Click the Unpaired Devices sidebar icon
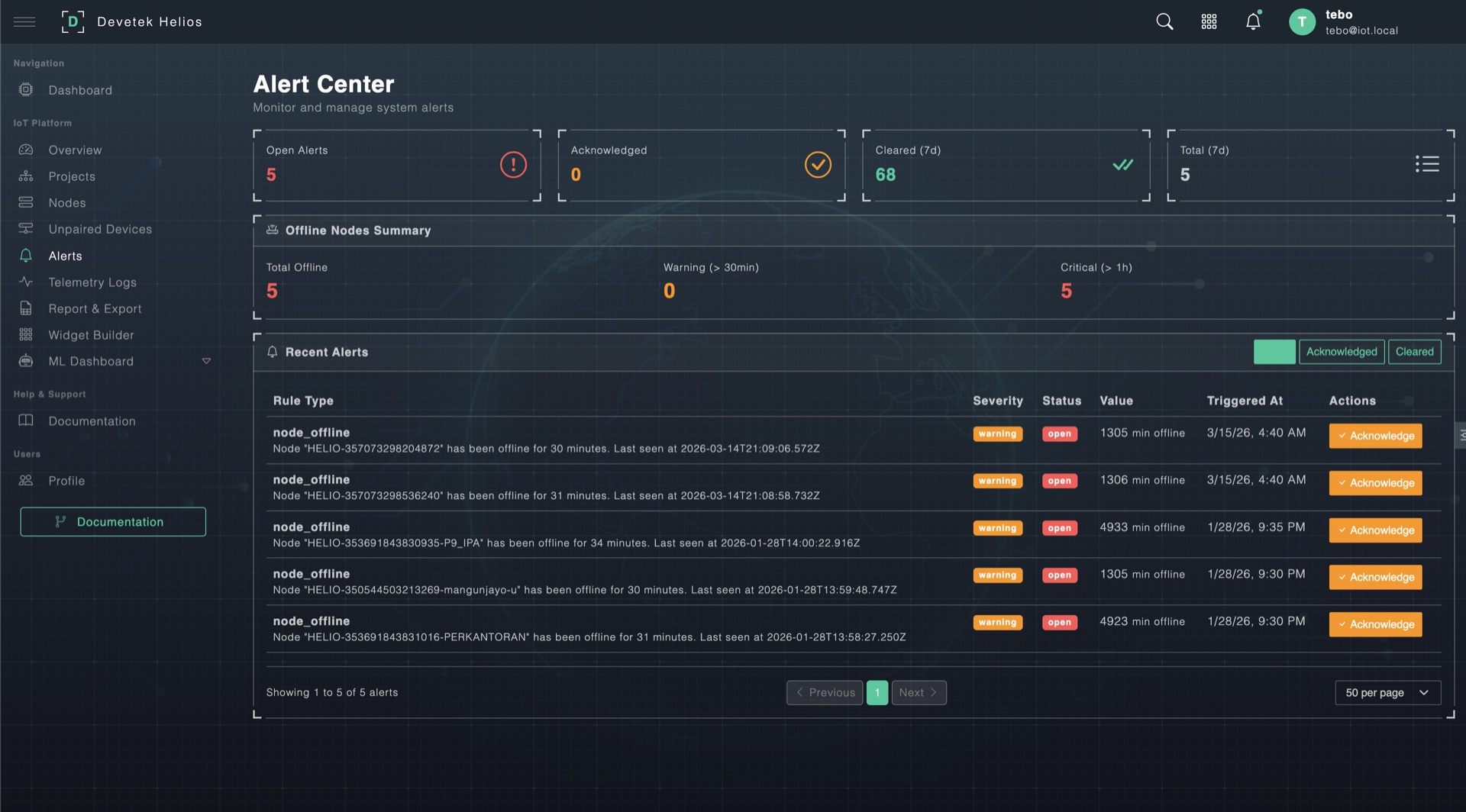 [25, 229]
